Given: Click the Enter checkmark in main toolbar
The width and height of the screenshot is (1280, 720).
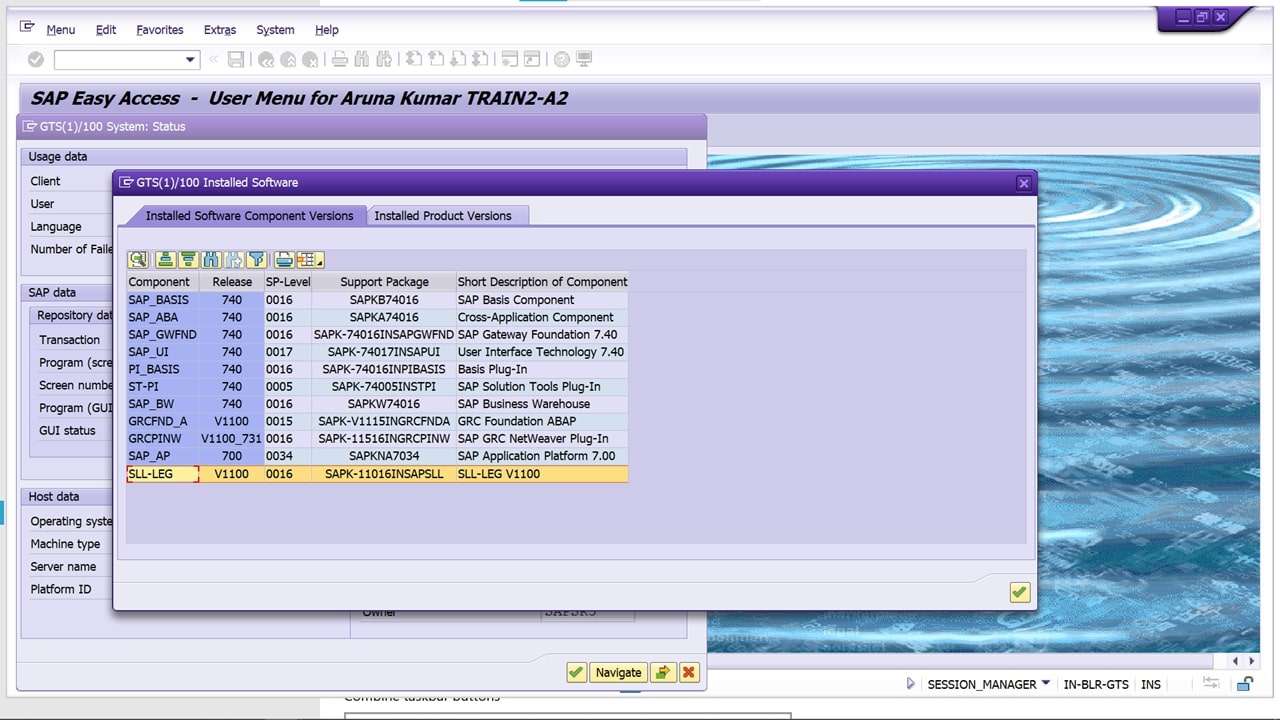Looking at the screenshot, I should pyautogui.click(x=36, y=60).
